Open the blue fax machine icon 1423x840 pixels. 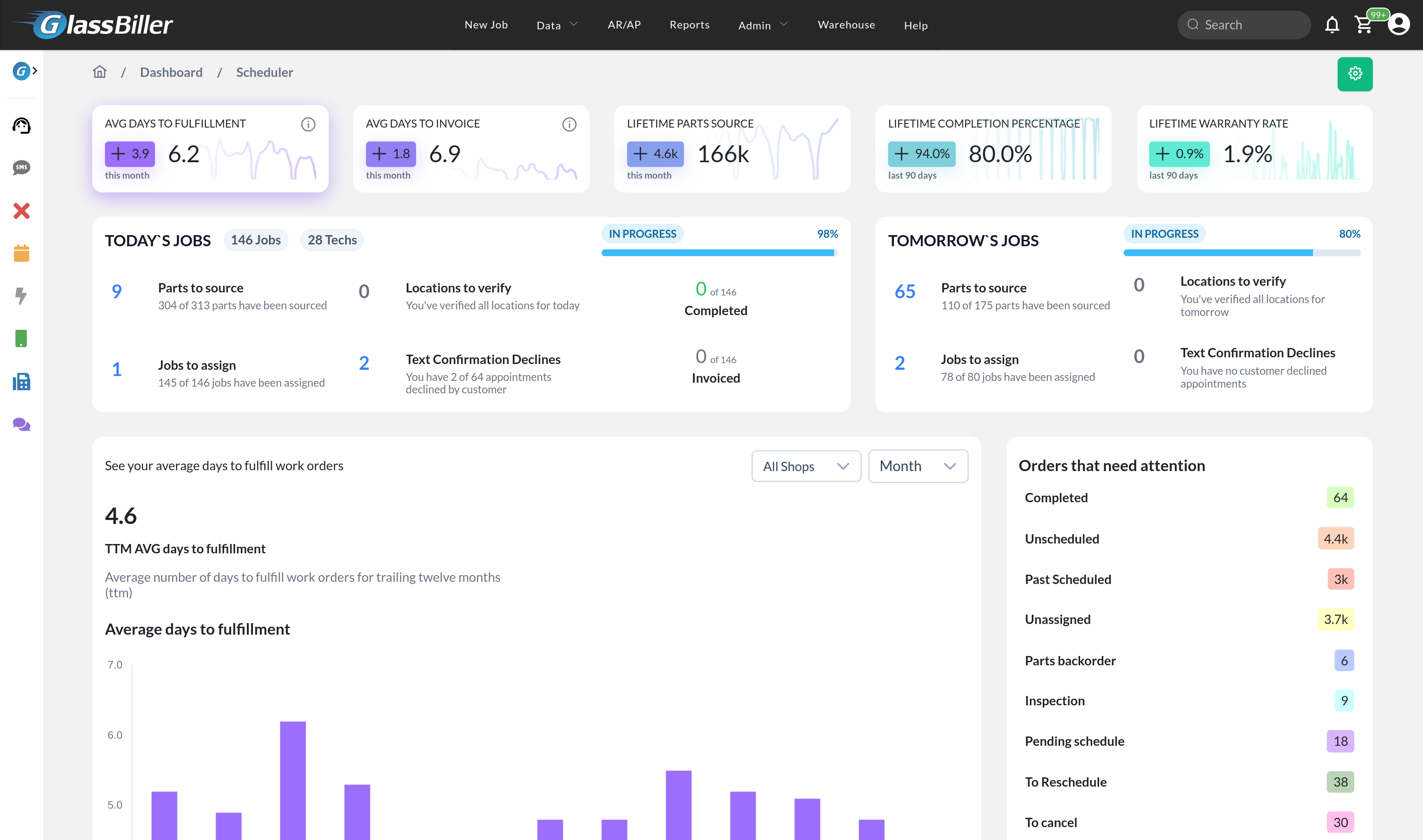click(x=21, y=381)
